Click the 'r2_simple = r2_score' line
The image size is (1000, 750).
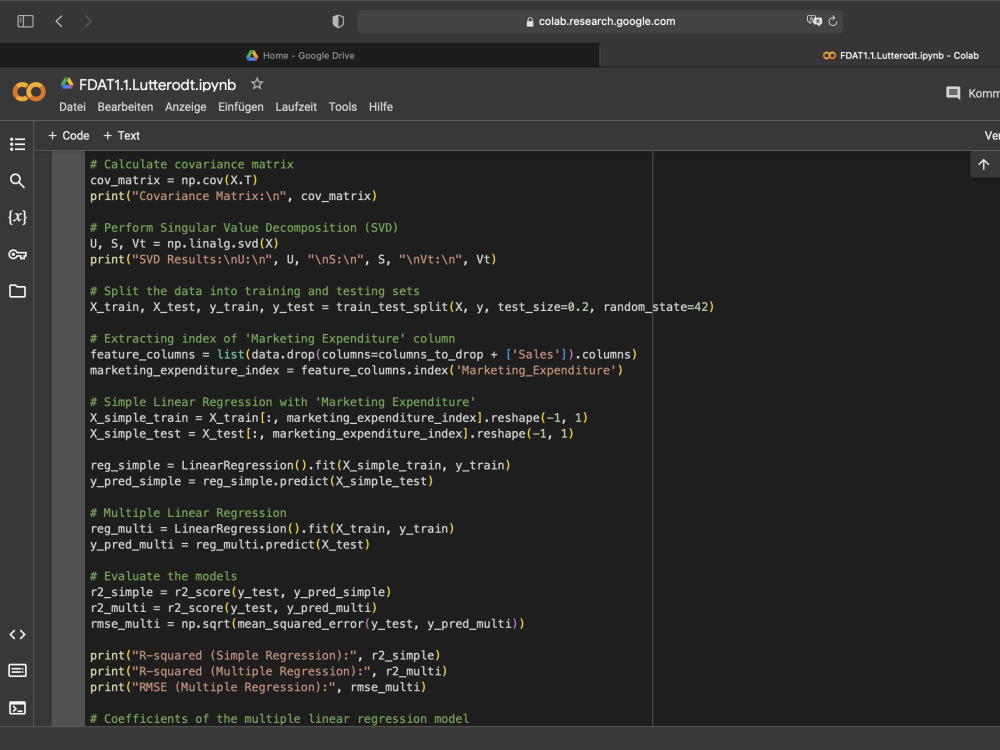click(240, 592)
